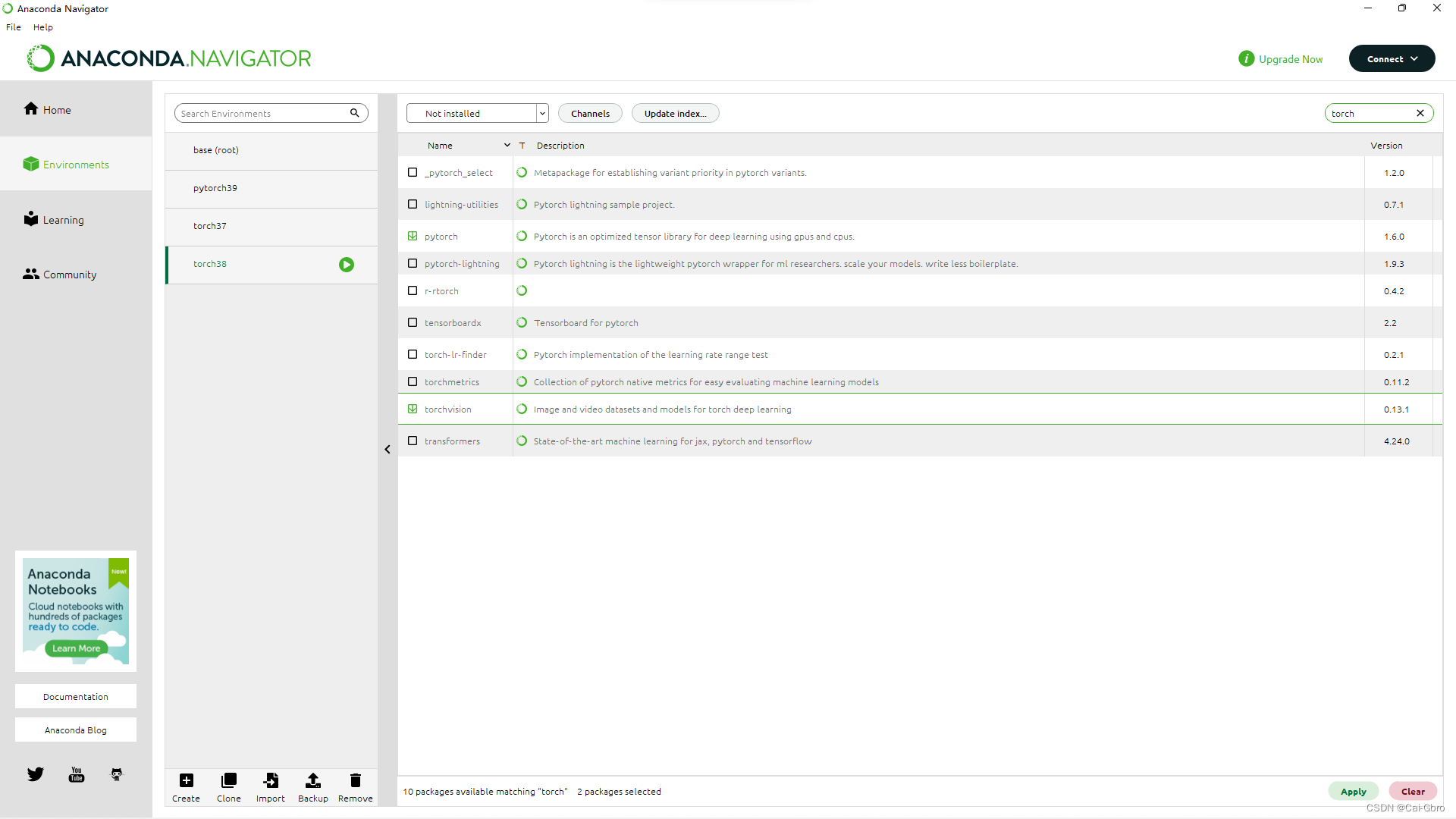The image size is (1456, 819).
Task: Click the status icon for tensorboardx
Action: 522,322
